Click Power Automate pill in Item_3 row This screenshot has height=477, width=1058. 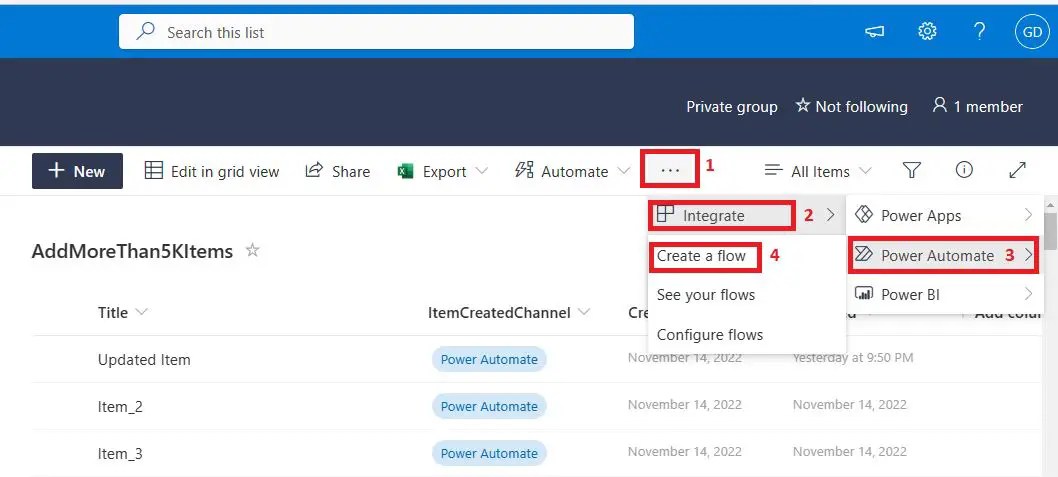pyautogui.click(x=489, y=453)
